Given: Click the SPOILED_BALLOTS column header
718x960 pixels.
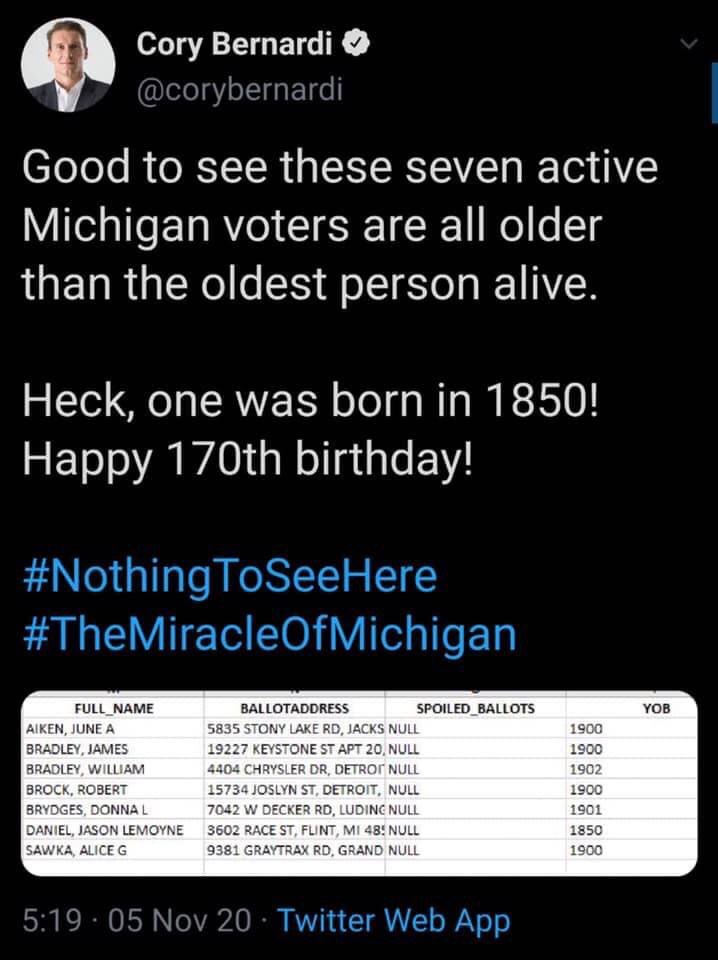Looking at the screenshot, I should (x=475, y=709).
